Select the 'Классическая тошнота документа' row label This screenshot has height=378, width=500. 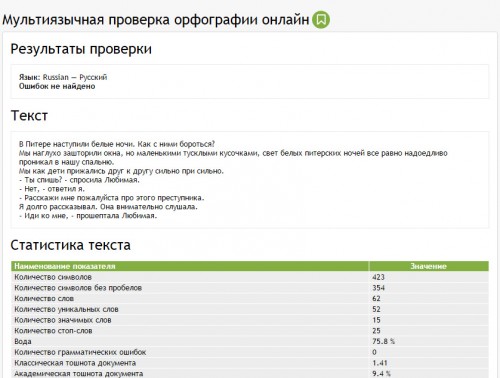(x=75, y=363)
